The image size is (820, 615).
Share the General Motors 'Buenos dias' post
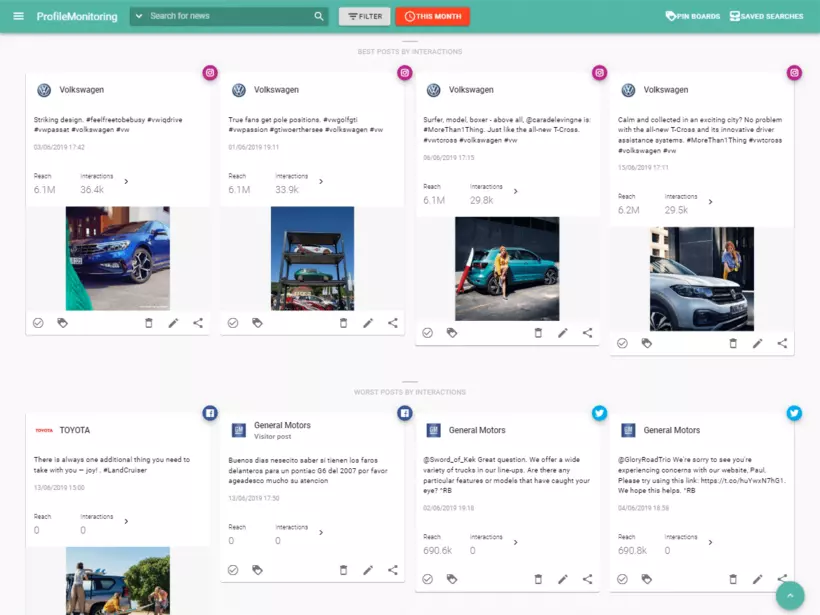click(x=393, y=570)
